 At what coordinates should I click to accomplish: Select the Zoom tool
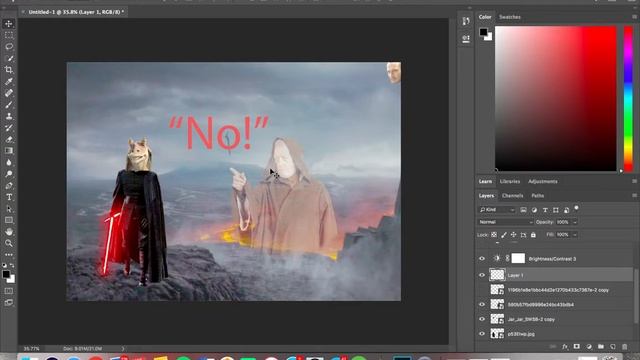tap(9, 243)
